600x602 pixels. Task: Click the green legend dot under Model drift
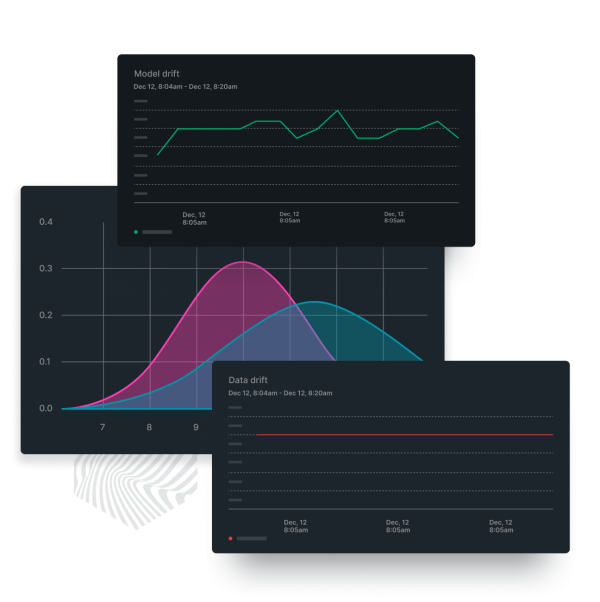click(135, 232)
